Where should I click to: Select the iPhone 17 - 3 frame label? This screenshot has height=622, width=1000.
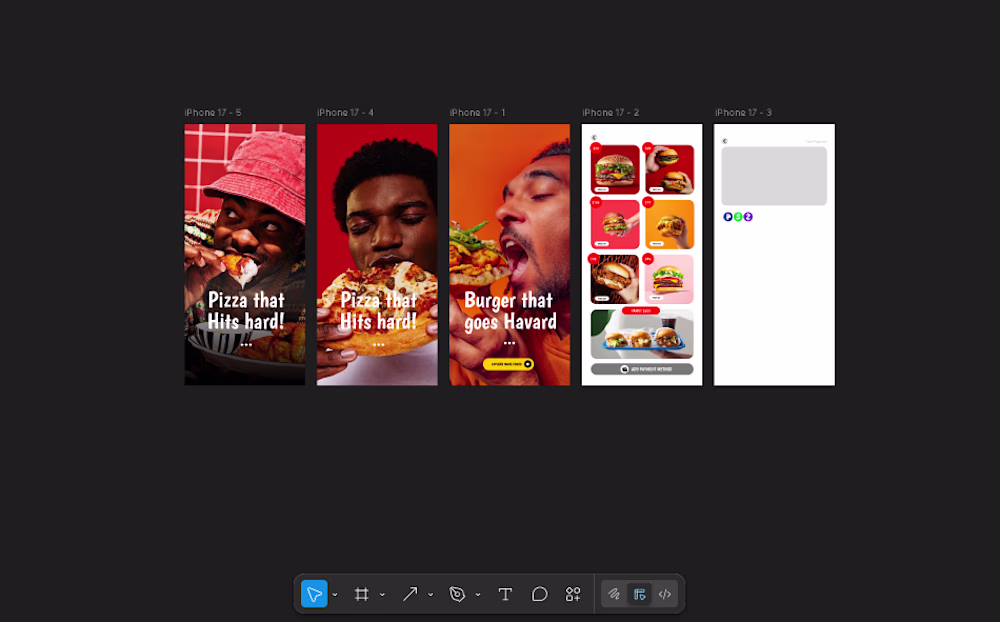point(743,112)
